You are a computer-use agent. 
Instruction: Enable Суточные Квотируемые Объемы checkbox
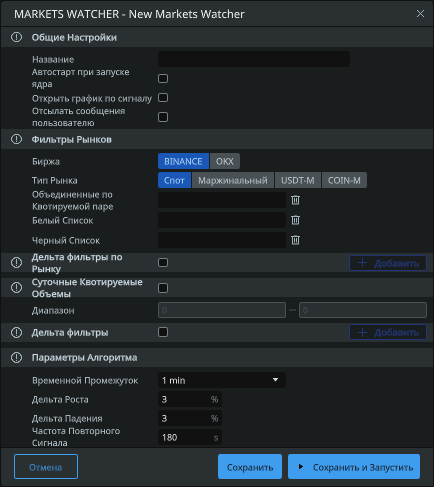(x=163, y=288)
